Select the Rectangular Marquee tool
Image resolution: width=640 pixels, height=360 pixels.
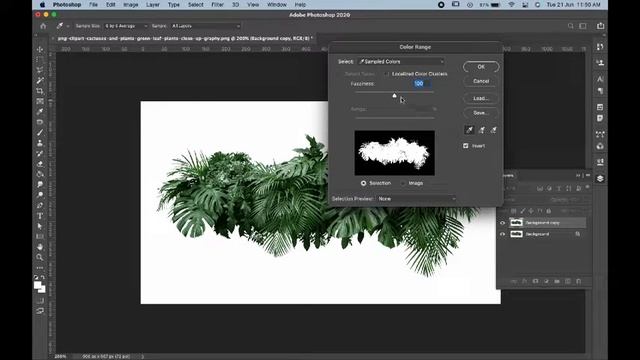(x=40, y=60)
